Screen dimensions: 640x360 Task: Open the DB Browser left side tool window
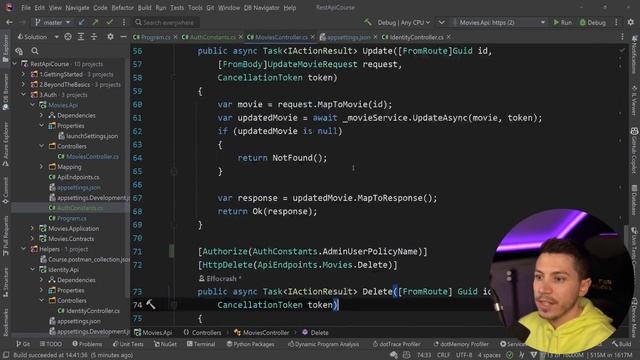(x=5, y=92)
